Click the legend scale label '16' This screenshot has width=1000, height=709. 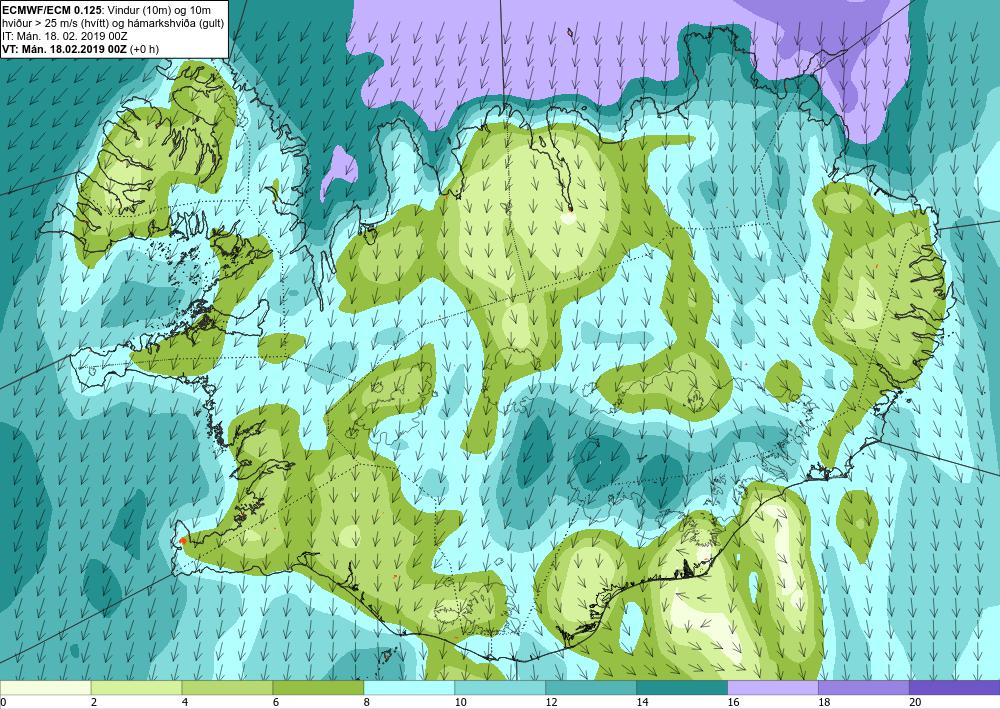tap(733, 702)
